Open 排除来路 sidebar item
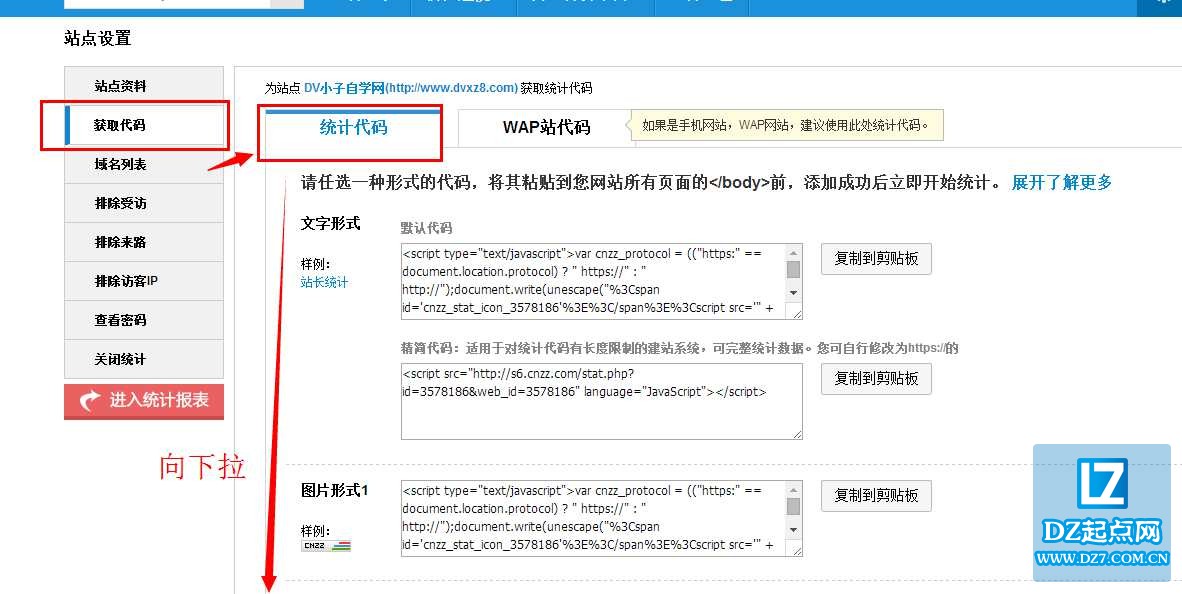1182x594 pixels. [144, 243]
